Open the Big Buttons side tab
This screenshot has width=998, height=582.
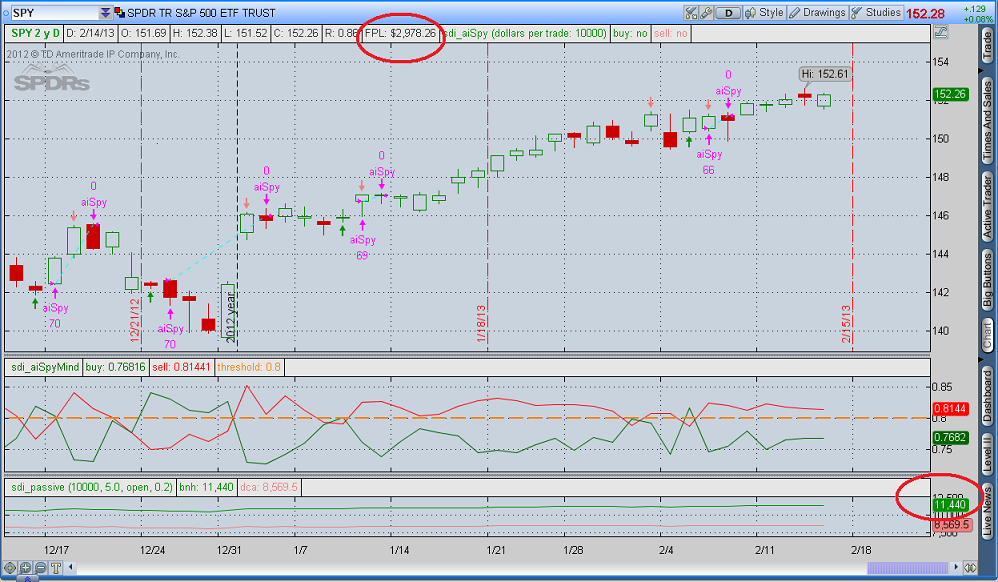[x=987, y=279]
